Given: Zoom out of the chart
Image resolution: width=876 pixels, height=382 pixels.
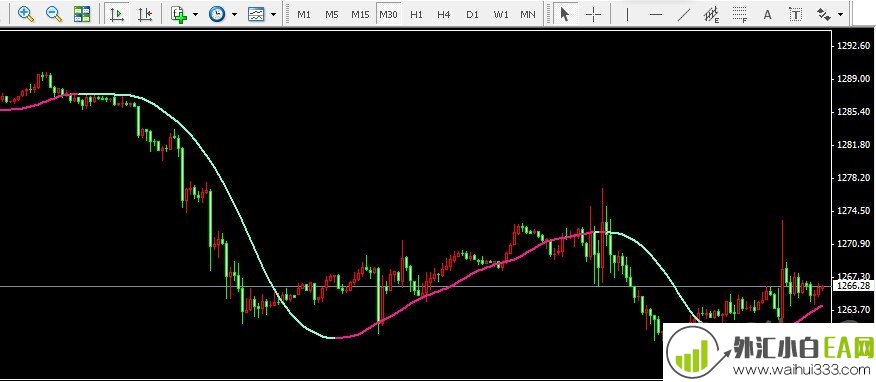Looking at the screenshot, I should click(54, 14).
